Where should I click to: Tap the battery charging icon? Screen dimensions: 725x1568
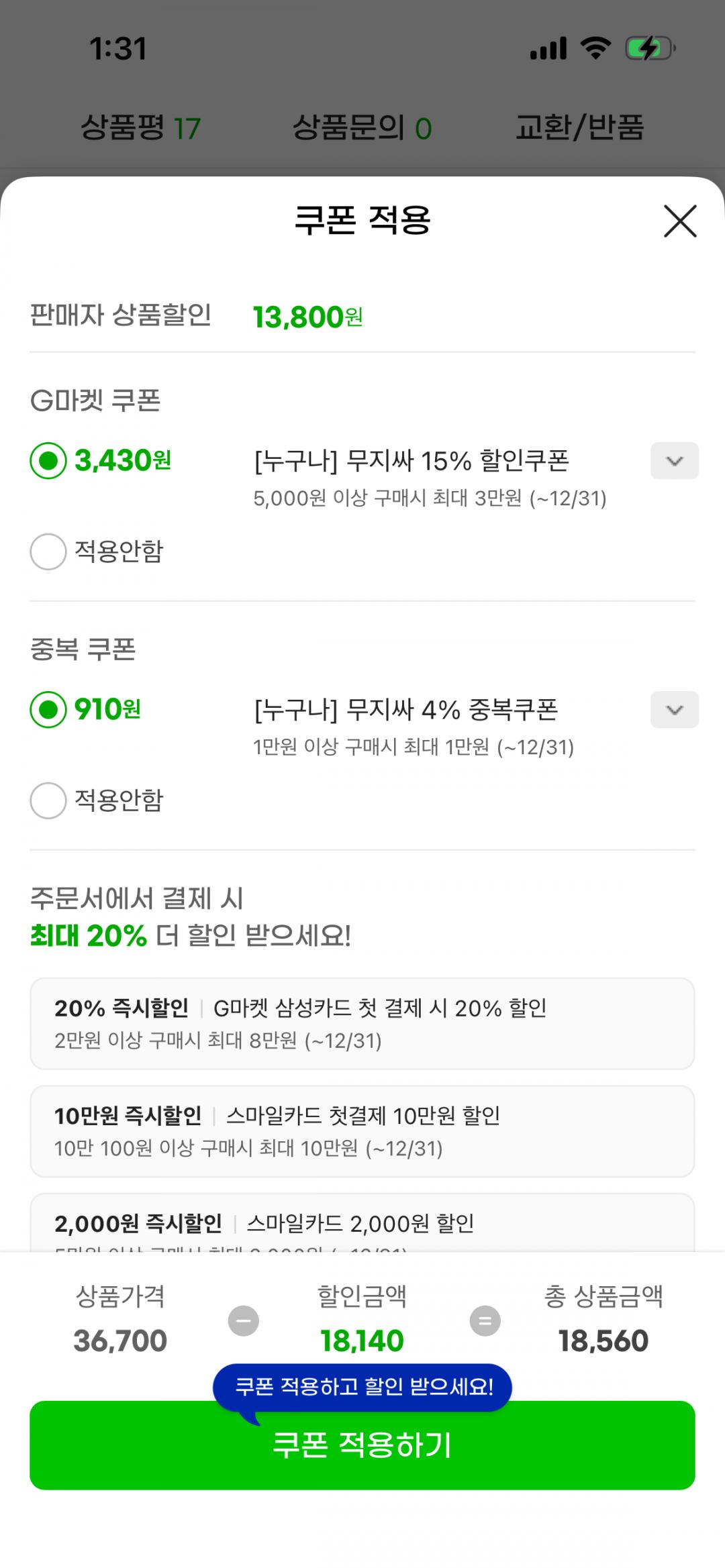tap(649, 48)
